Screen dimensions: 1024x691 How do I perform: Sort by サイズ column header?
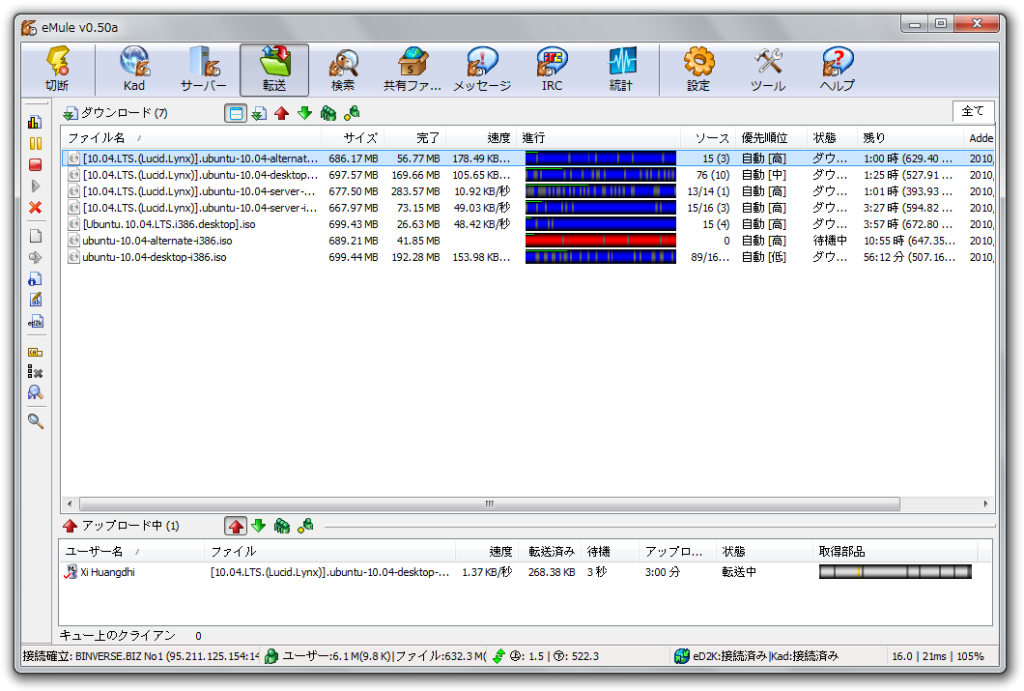[353, 138]
